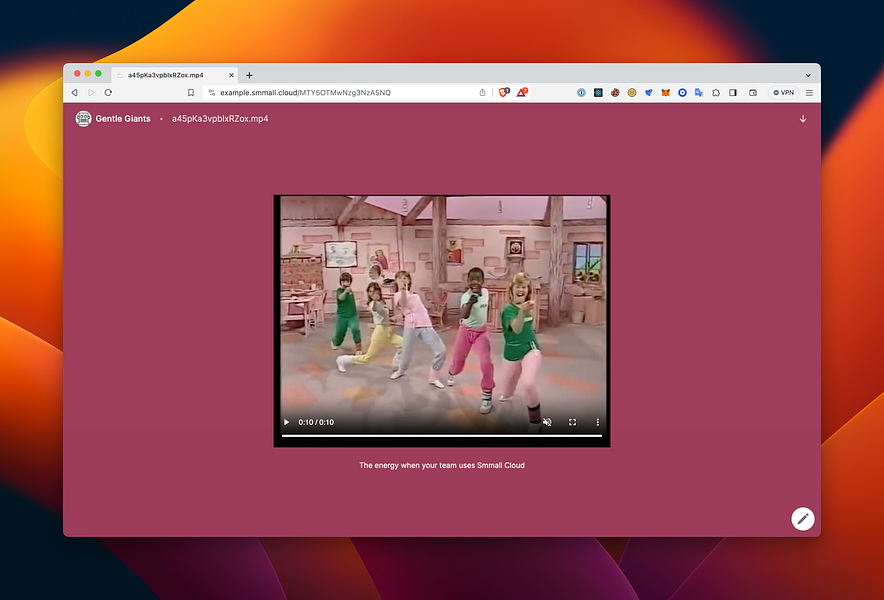The height and width of the screenshot is (600, 884).
Task: Open the Extensions puzzle piece menu
Action: click(716, 92)
